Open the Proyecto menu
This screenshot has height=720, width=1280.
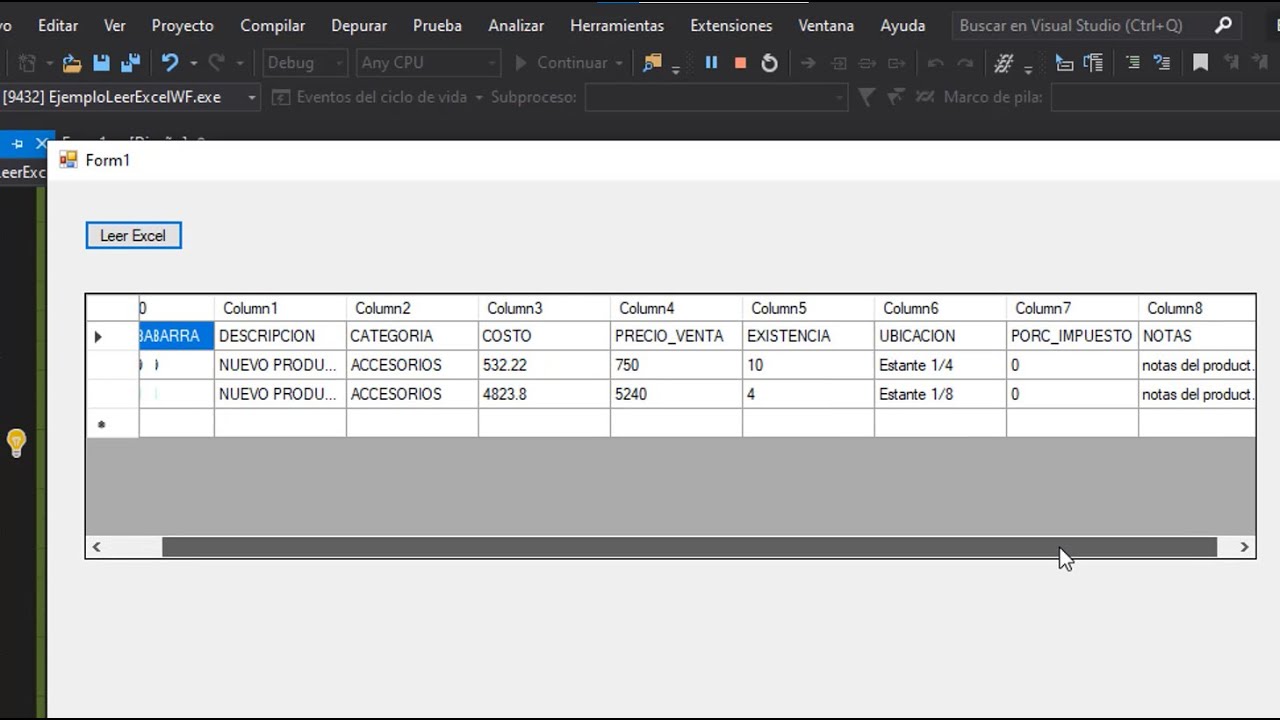183,25
